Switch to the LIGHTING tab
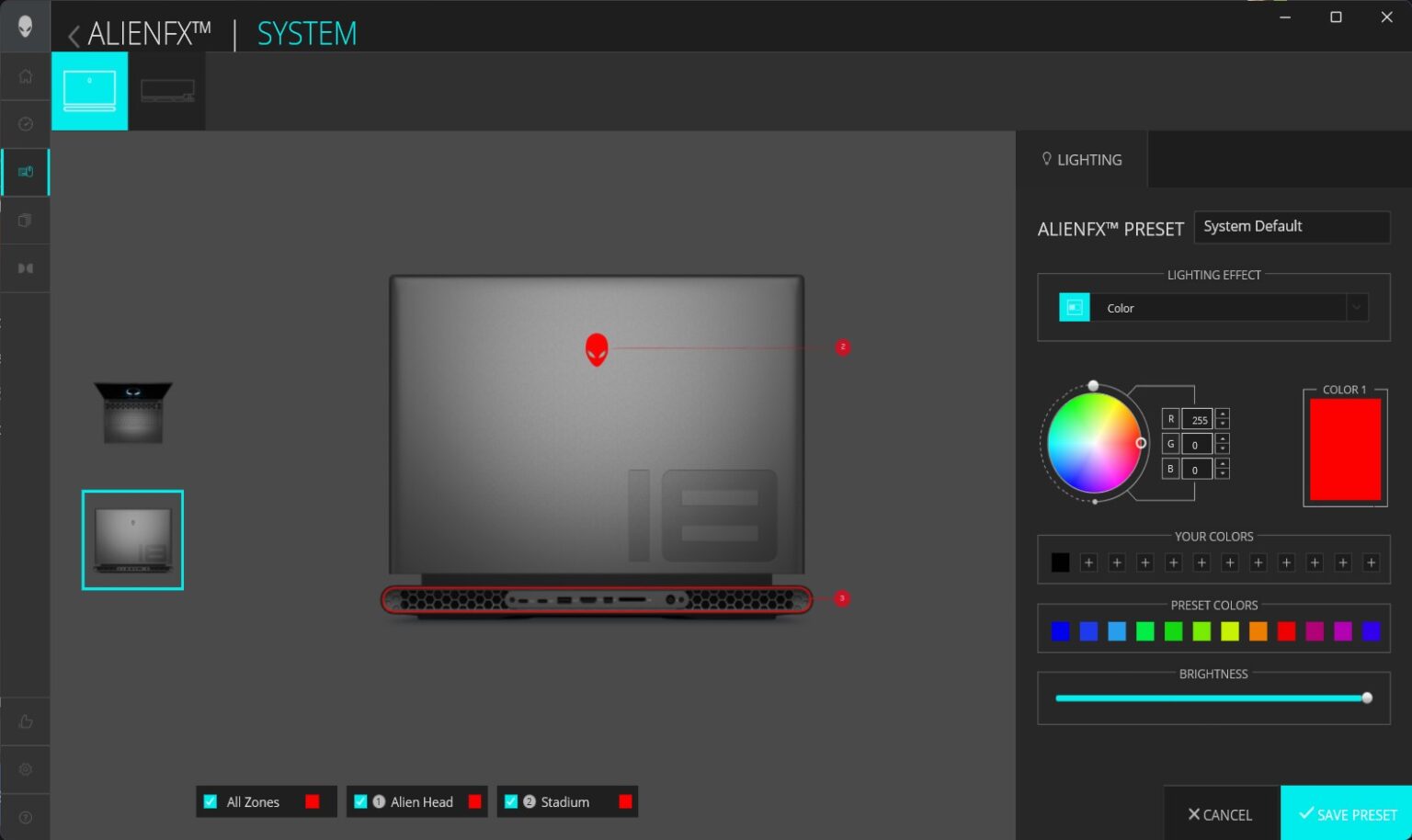This screenshot has height=840, width=1412. [1082, 160]
